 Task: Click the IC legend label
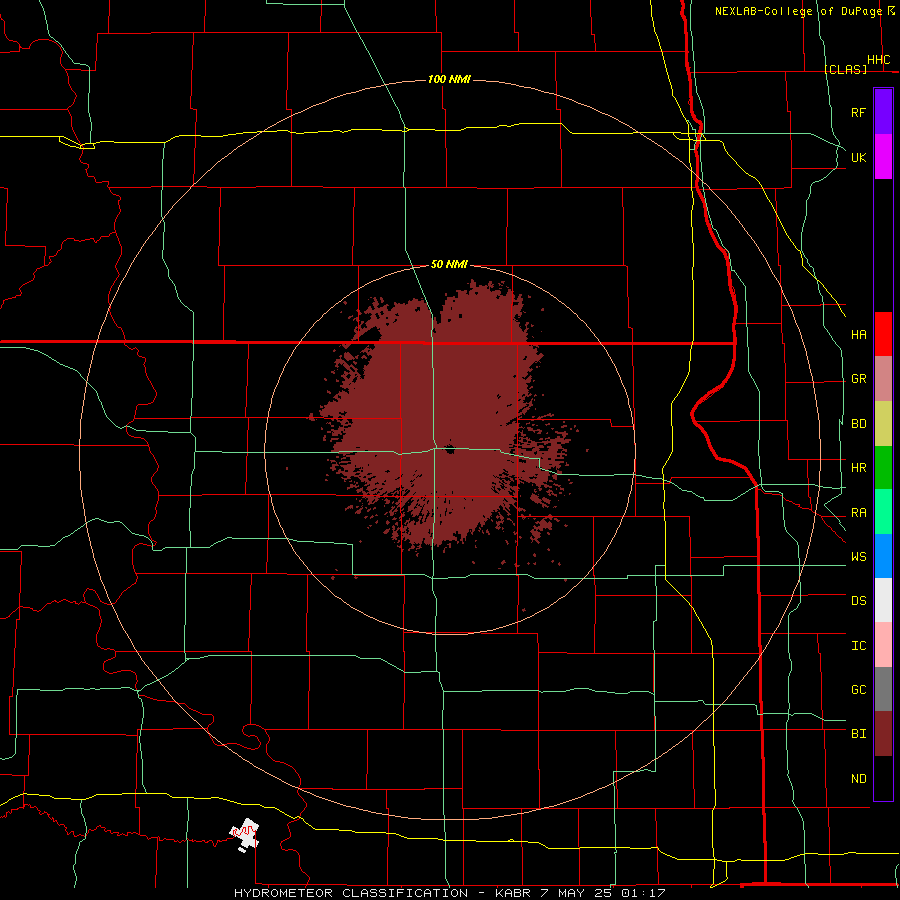point(858,646)
